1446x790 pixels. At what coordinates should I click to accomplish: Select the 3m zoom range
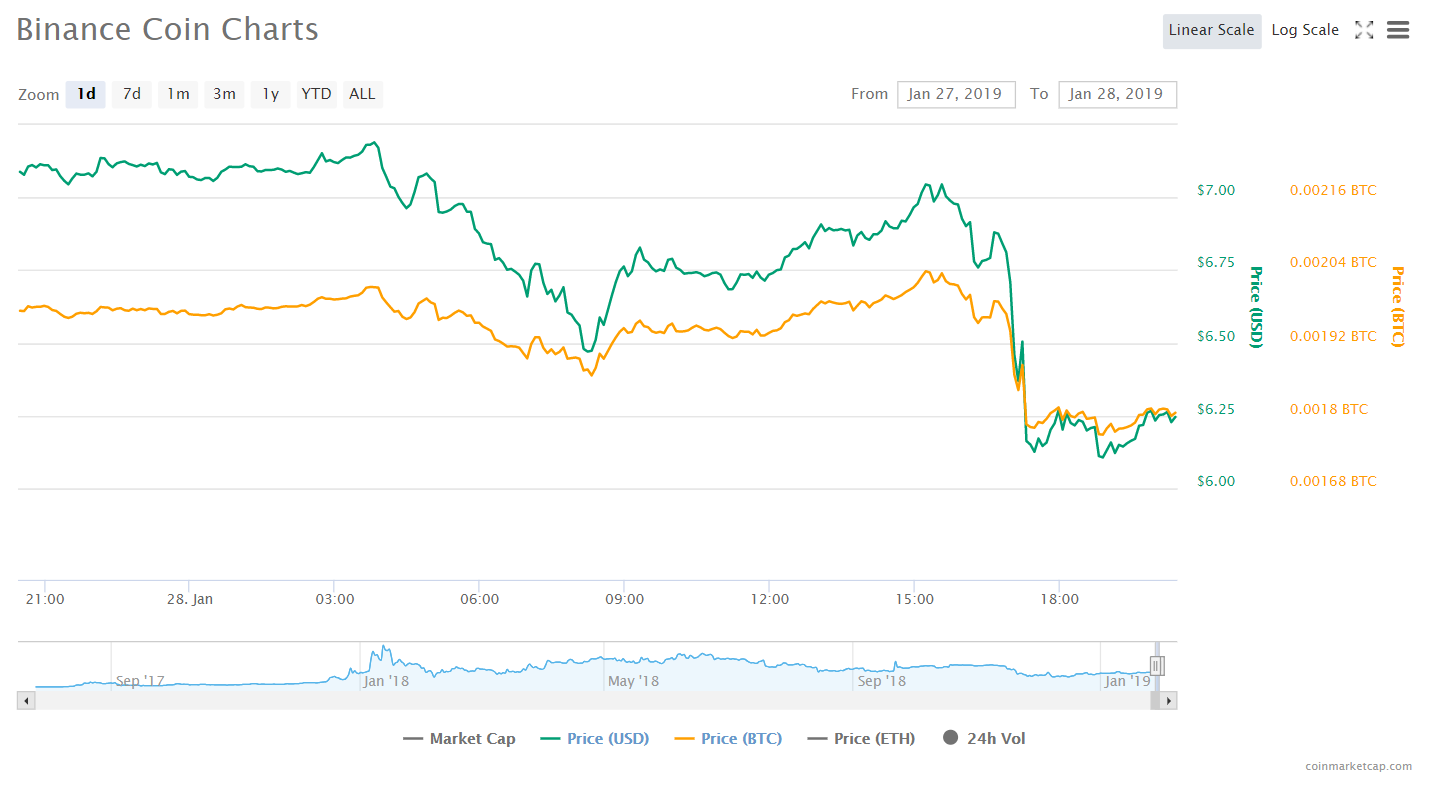point(224,94)
